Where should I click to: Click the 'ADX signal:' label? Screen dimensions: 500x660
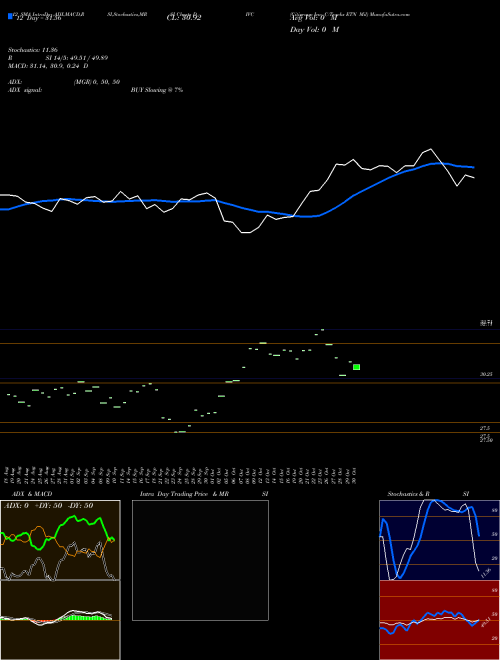[x=24, y=90]
